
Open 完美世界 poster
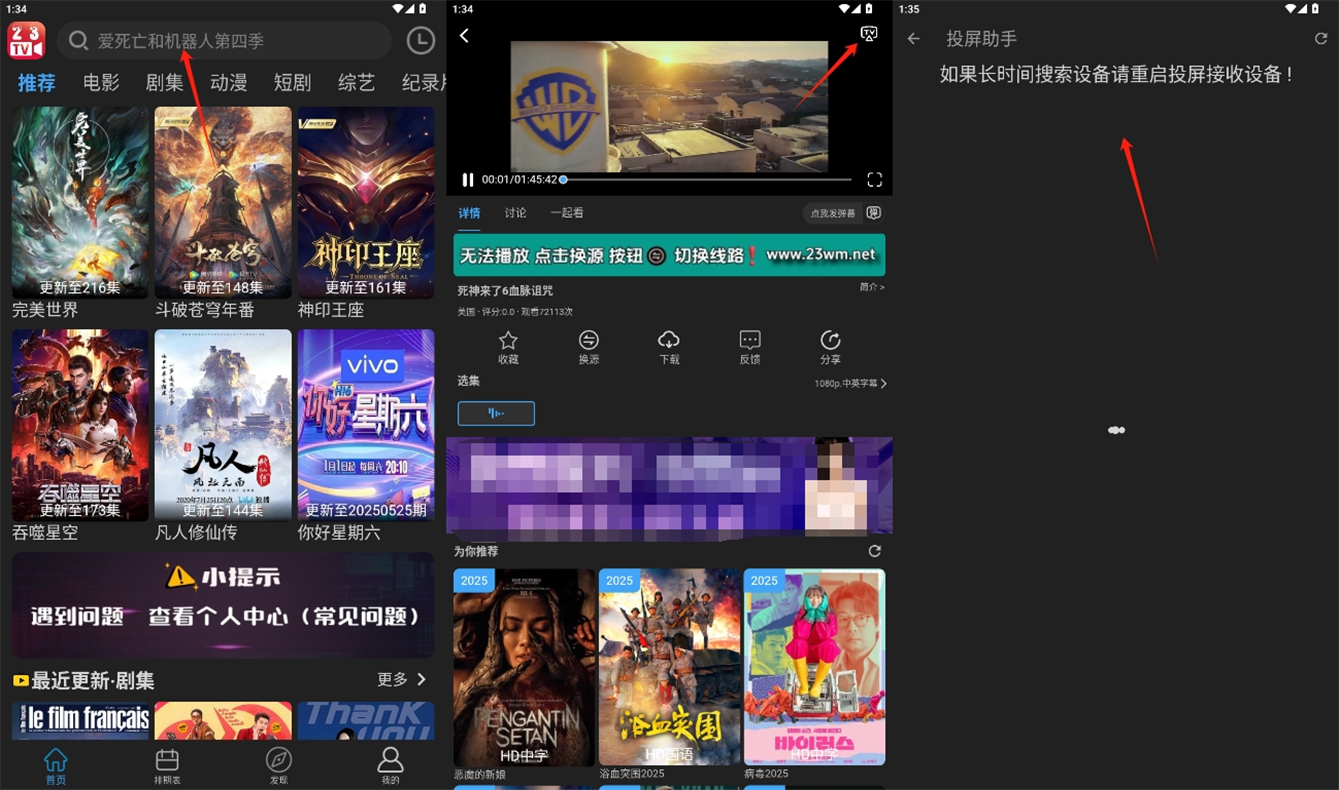[x=80, y=202]
